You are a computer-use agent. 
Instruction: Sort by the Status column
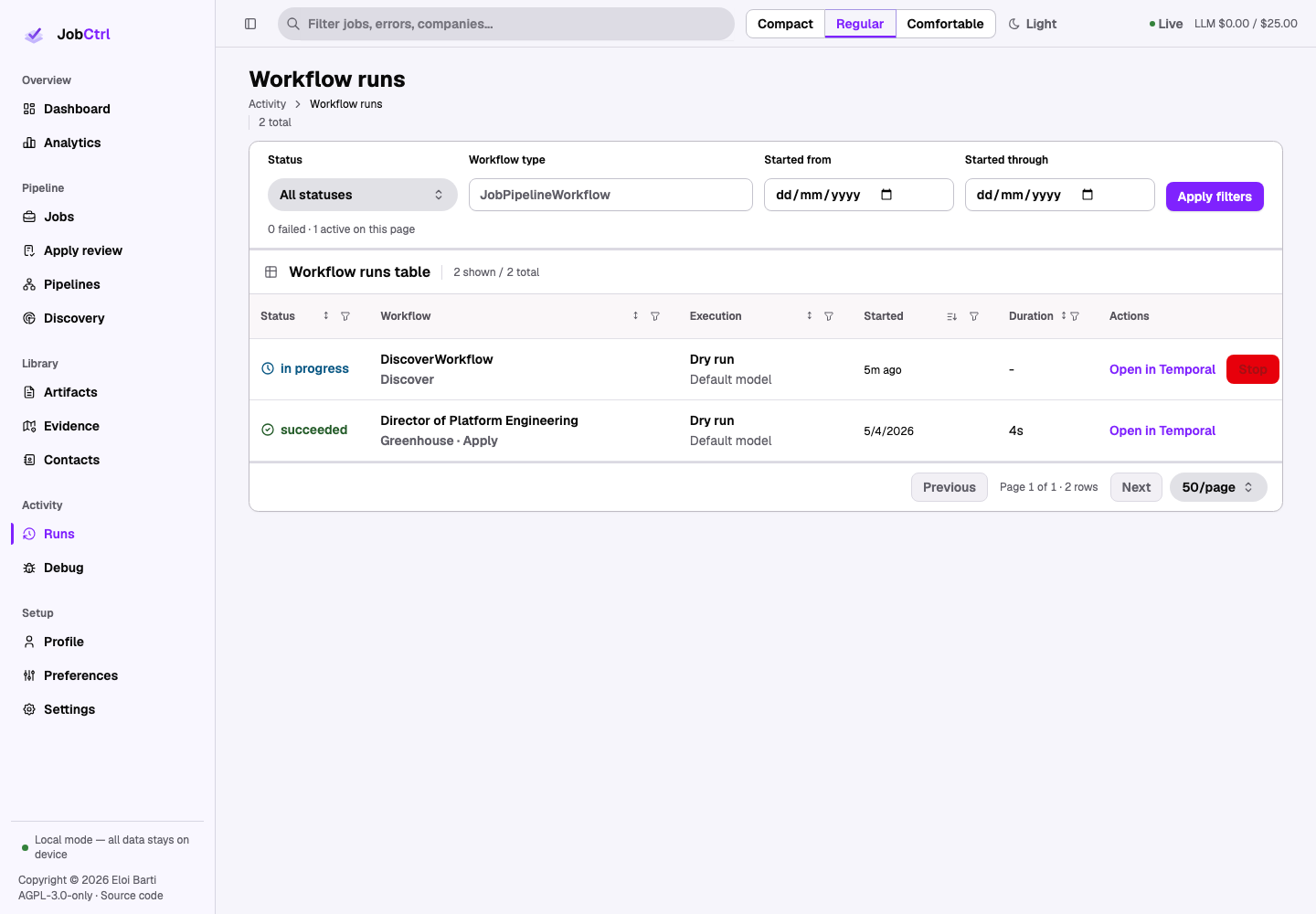pos(326,316)
